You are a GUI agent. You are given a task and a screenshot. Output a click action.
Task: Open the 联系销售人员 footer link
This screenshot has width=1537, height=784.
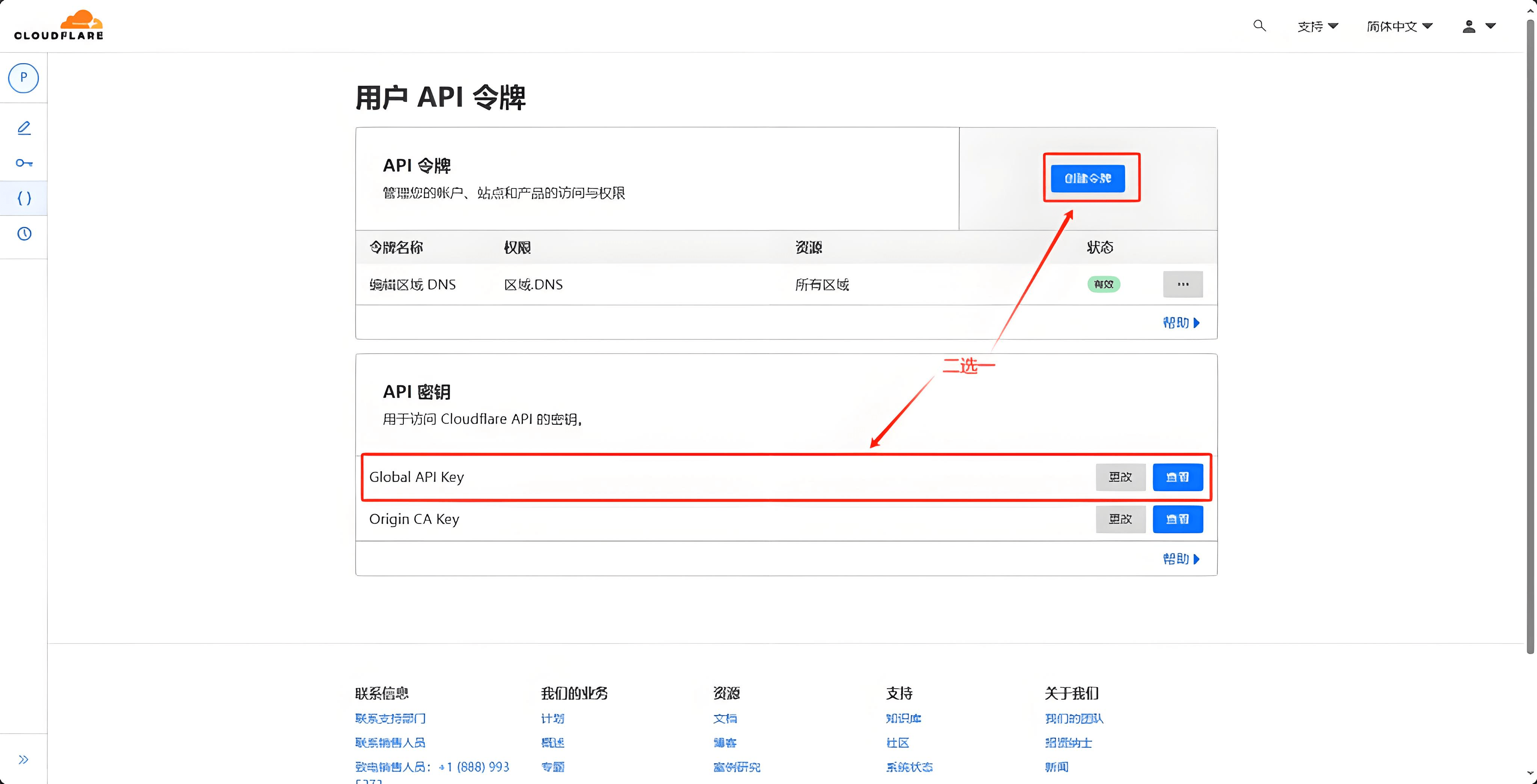click(390, 742)
